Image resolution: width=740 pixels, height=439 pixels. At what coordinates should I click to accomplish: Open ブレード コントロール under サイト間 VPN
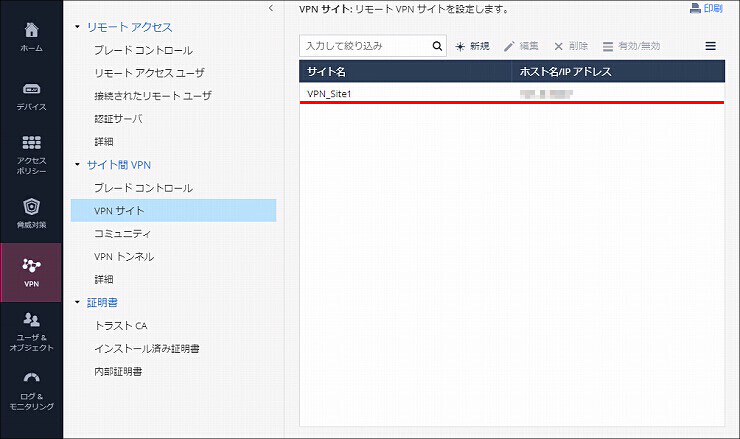pos(143,188)
